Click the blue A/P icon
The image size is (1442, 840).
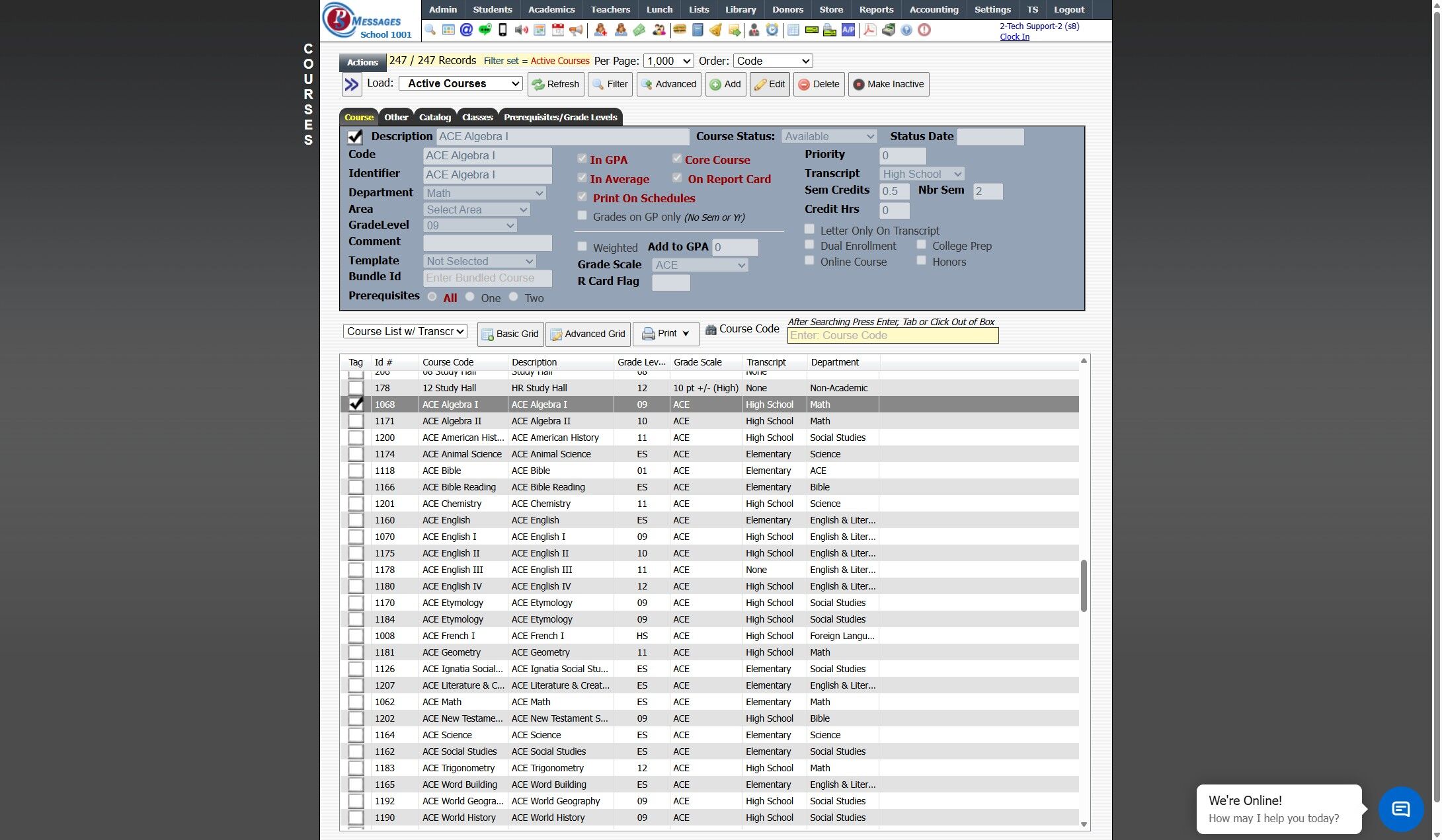(x=848, y=30)
